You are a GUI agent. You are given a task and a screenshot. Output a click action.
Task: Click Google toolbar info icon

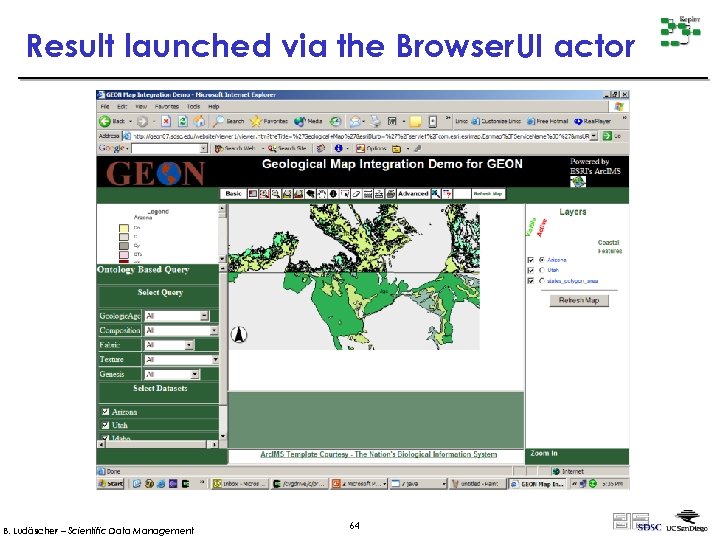pos(338,148)
